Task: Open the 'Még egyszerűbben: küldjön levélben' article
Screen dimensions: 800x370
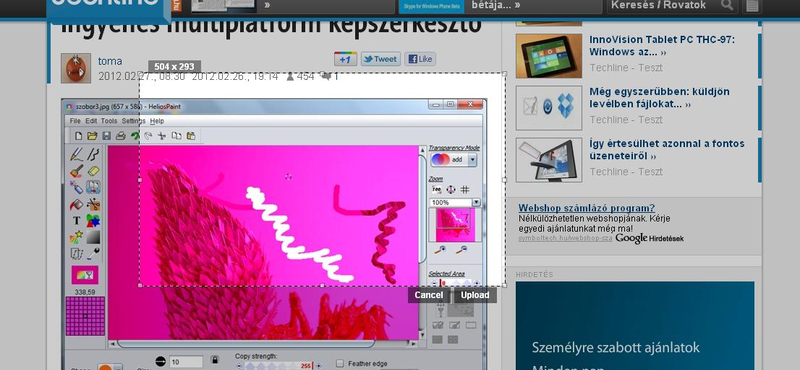Action: (659, 97)
